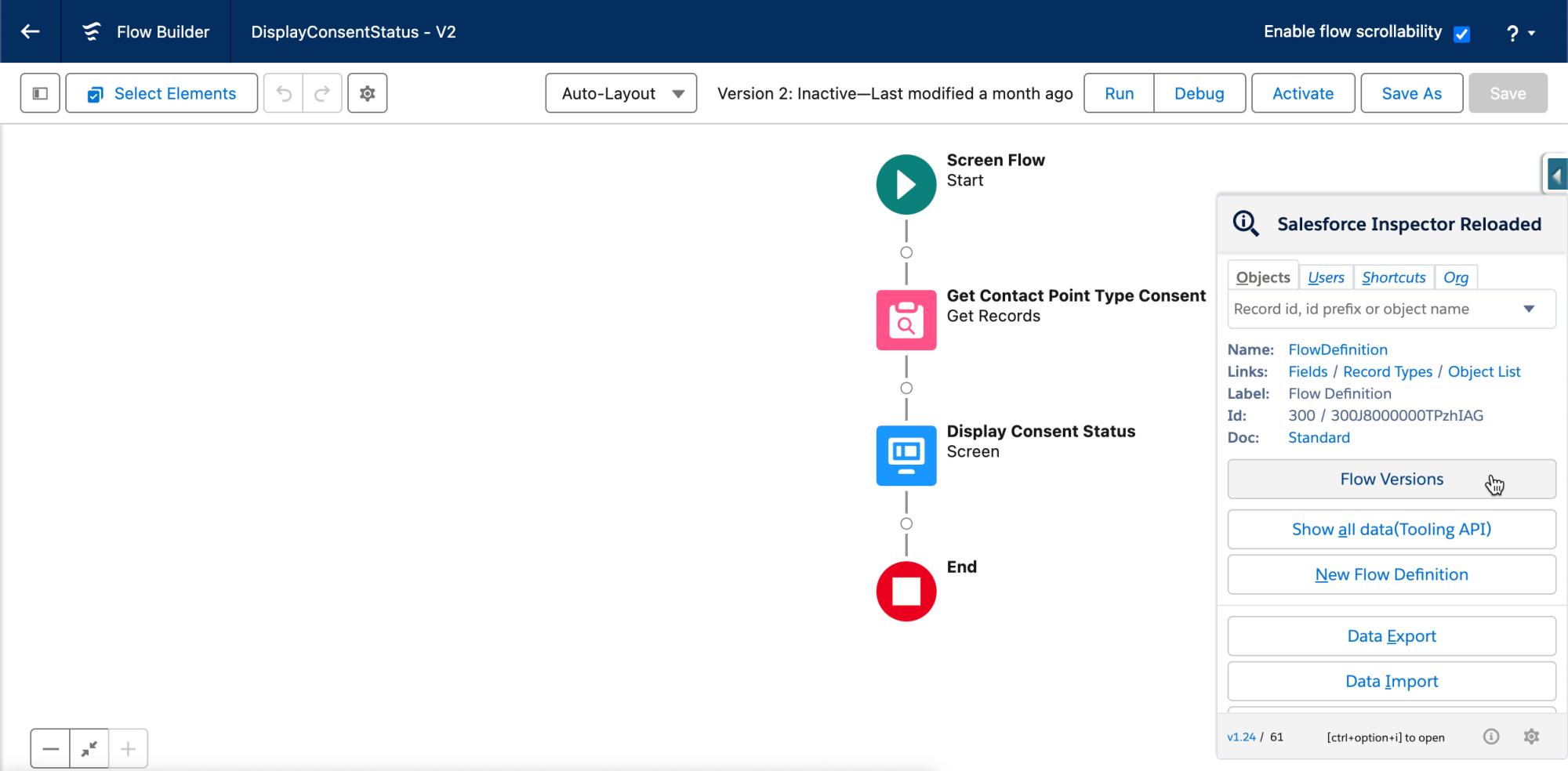Click the red End element icon
The width and height of the screenshot is (1568, 771).
(x=906, y=592)
